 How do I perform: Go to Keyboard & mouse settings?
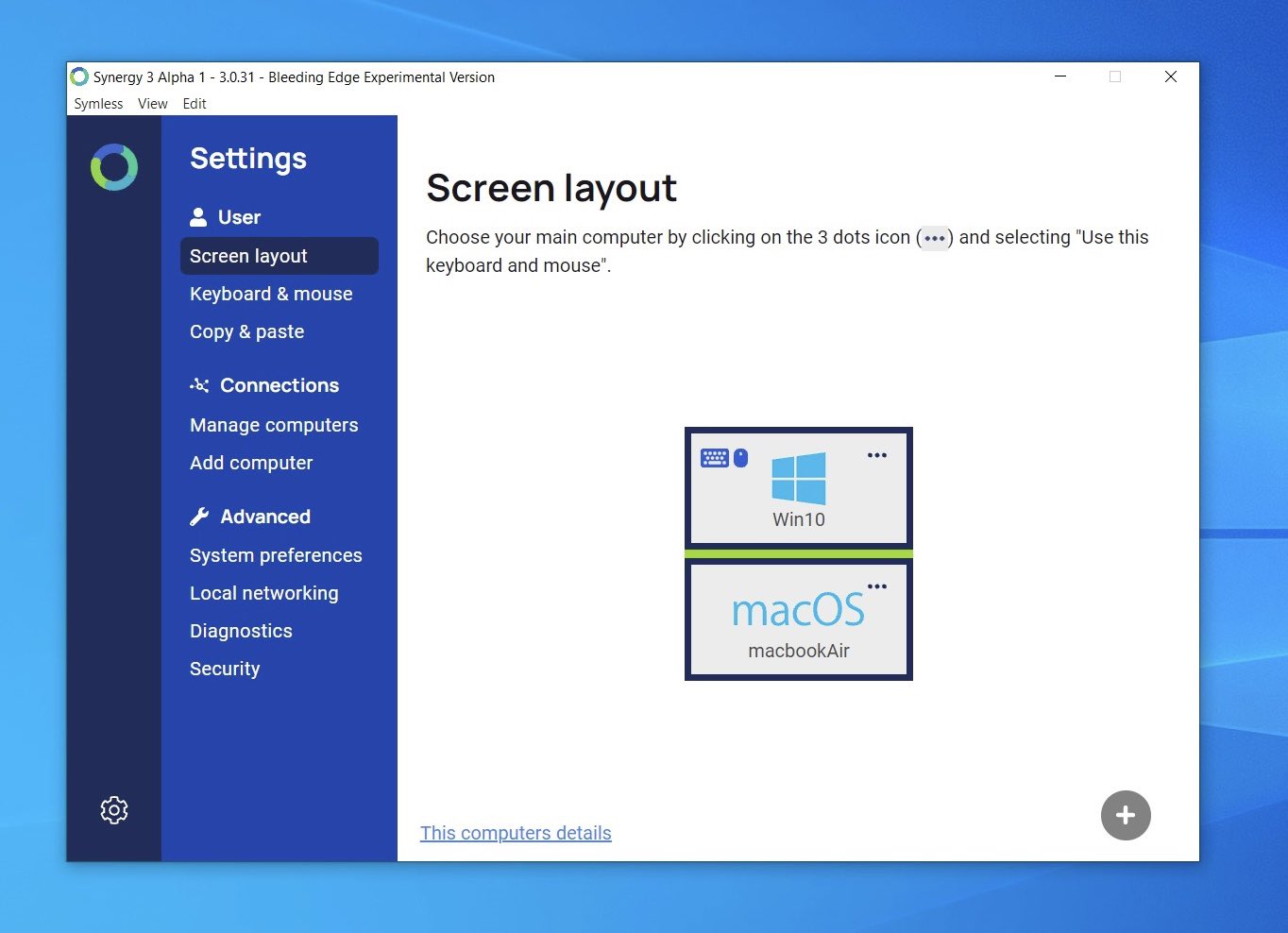coord(271,294)
